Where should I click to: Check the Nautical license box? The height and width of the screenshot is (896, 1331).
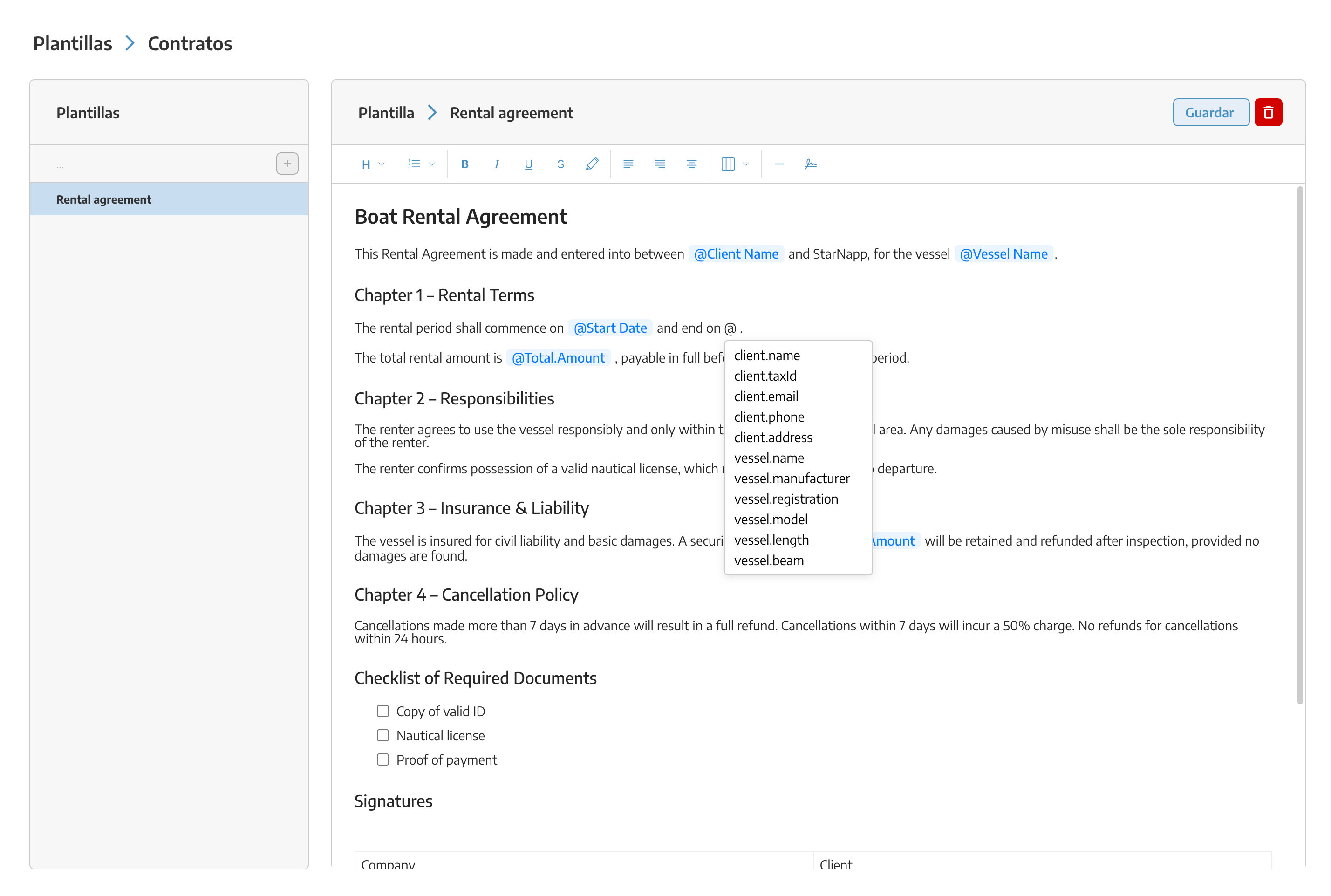coord(383,735)
